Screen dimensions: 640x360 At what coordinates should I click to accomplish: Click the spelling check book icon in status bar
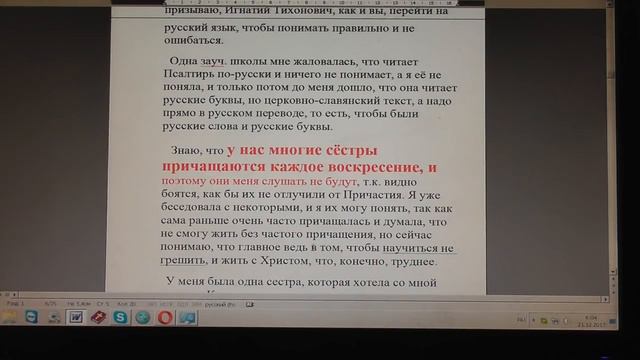tap(249, 304)
